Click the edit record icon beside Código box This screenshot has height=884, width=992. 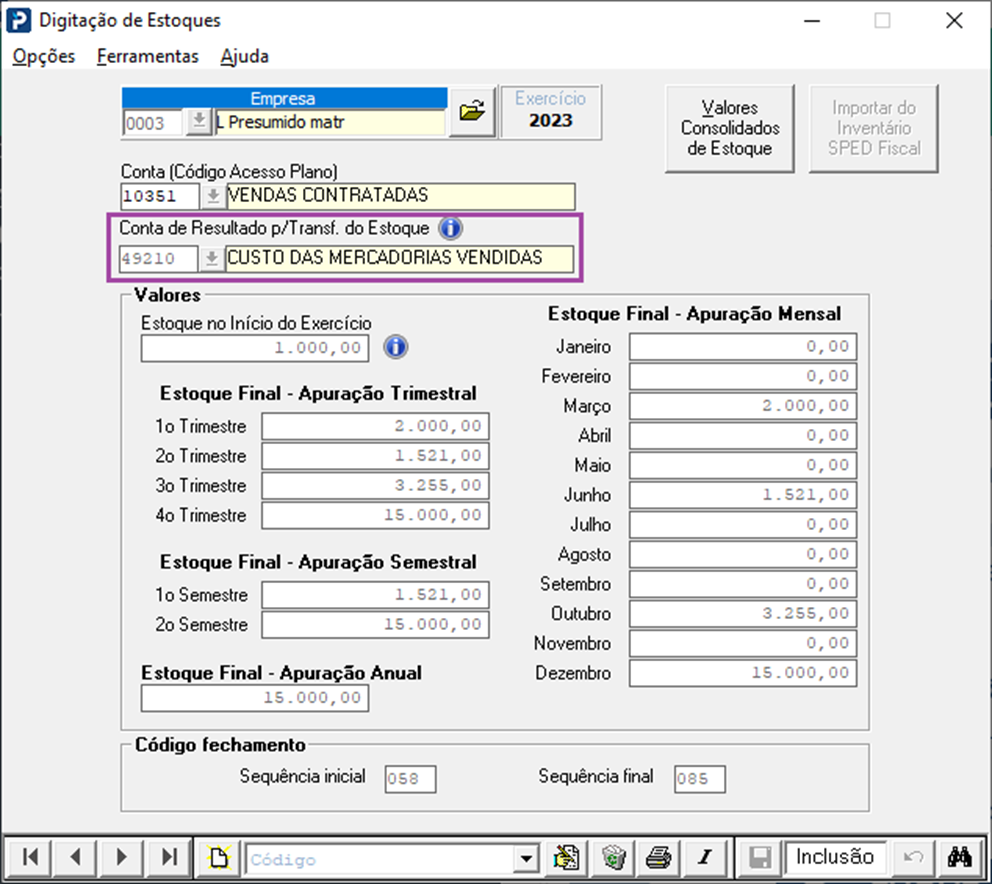click(x=566, y=857)
